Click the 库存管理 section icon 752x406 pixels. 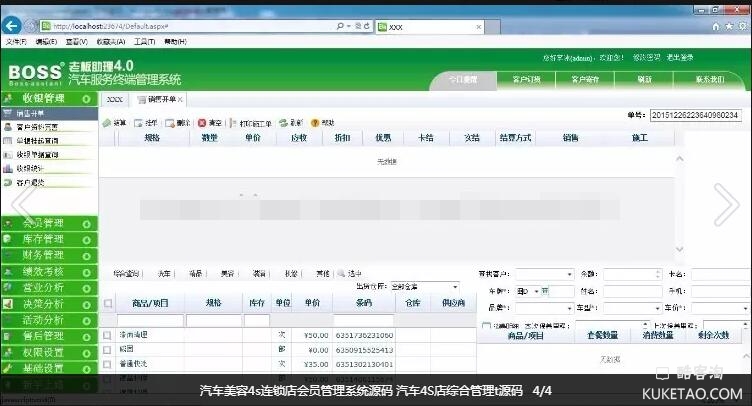(x=8, y=239)
